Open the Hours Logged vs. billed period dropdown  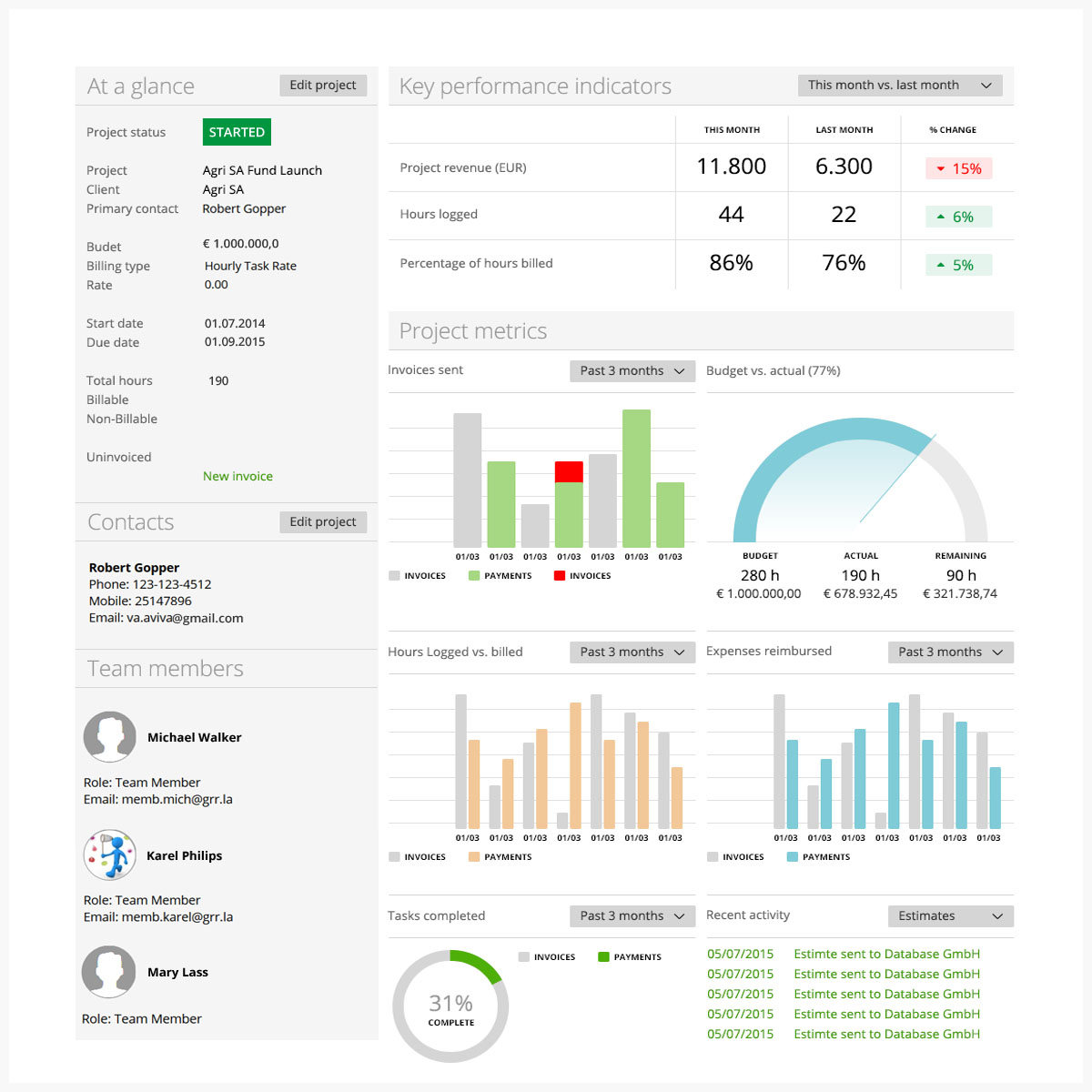[632, 652]
